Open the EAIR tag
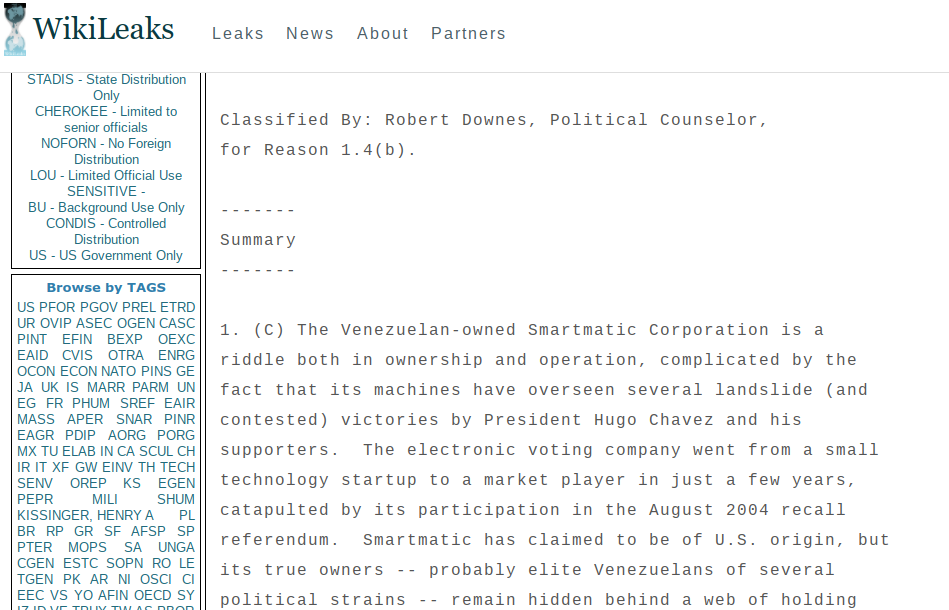 [180, 403]
